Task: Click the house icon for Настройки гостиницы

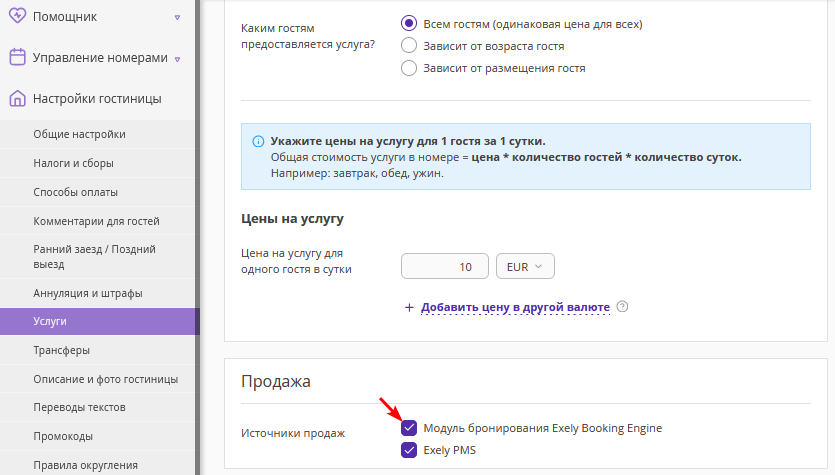Action: click(17, 98)
